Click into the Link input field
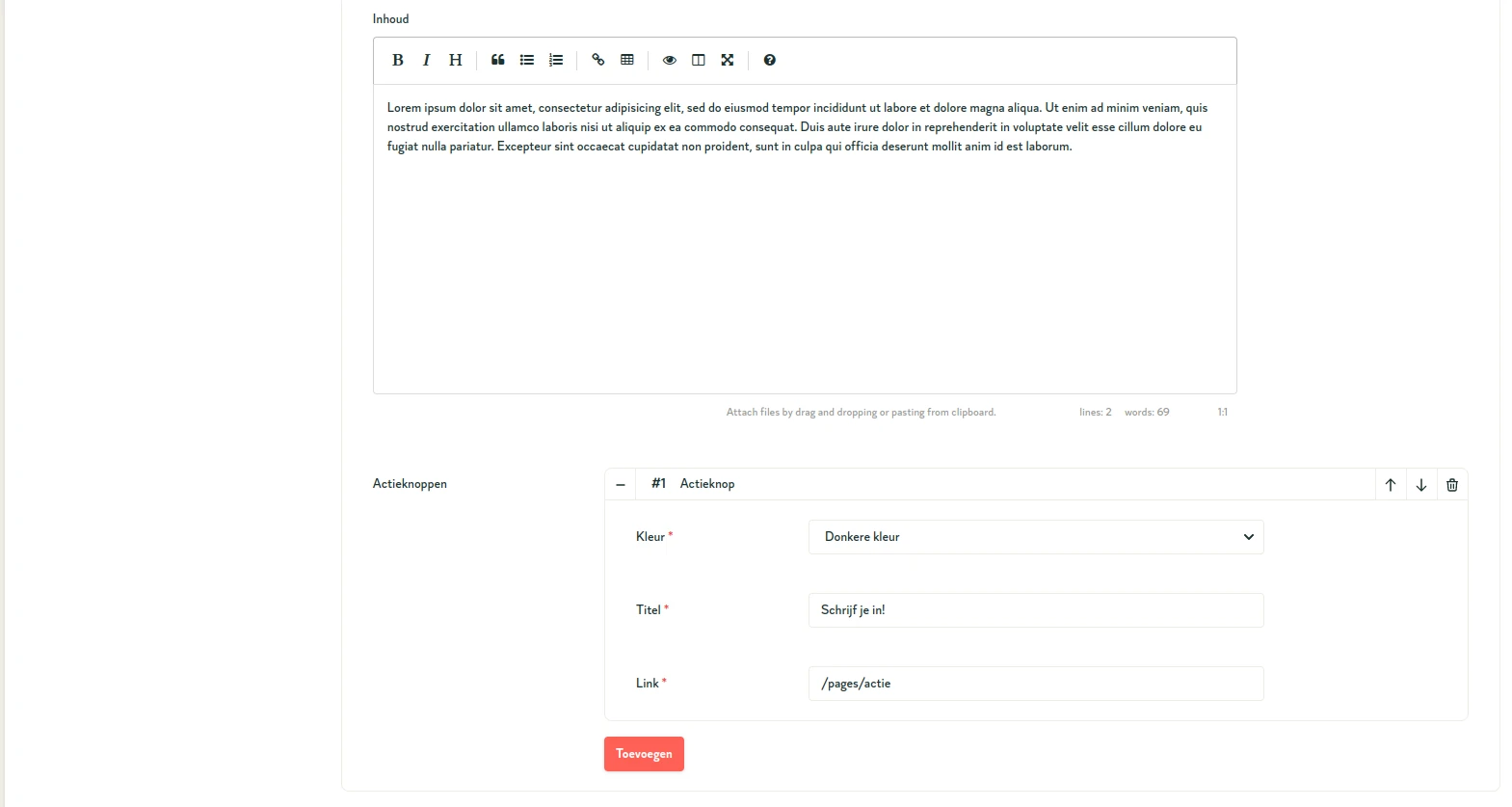The image size is (1512, 807). tap(1036, 684)
